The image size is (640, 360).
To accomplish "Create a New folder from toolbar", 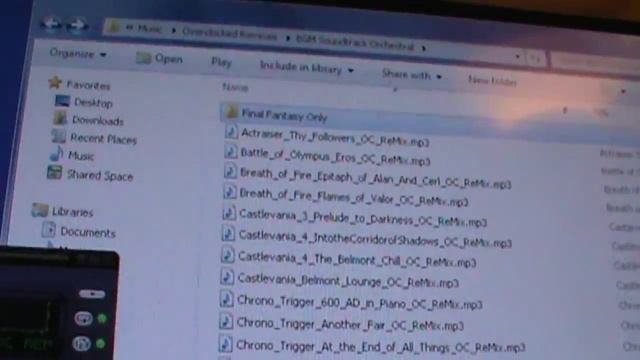I will pyautogui.click(x=492, y=80).
